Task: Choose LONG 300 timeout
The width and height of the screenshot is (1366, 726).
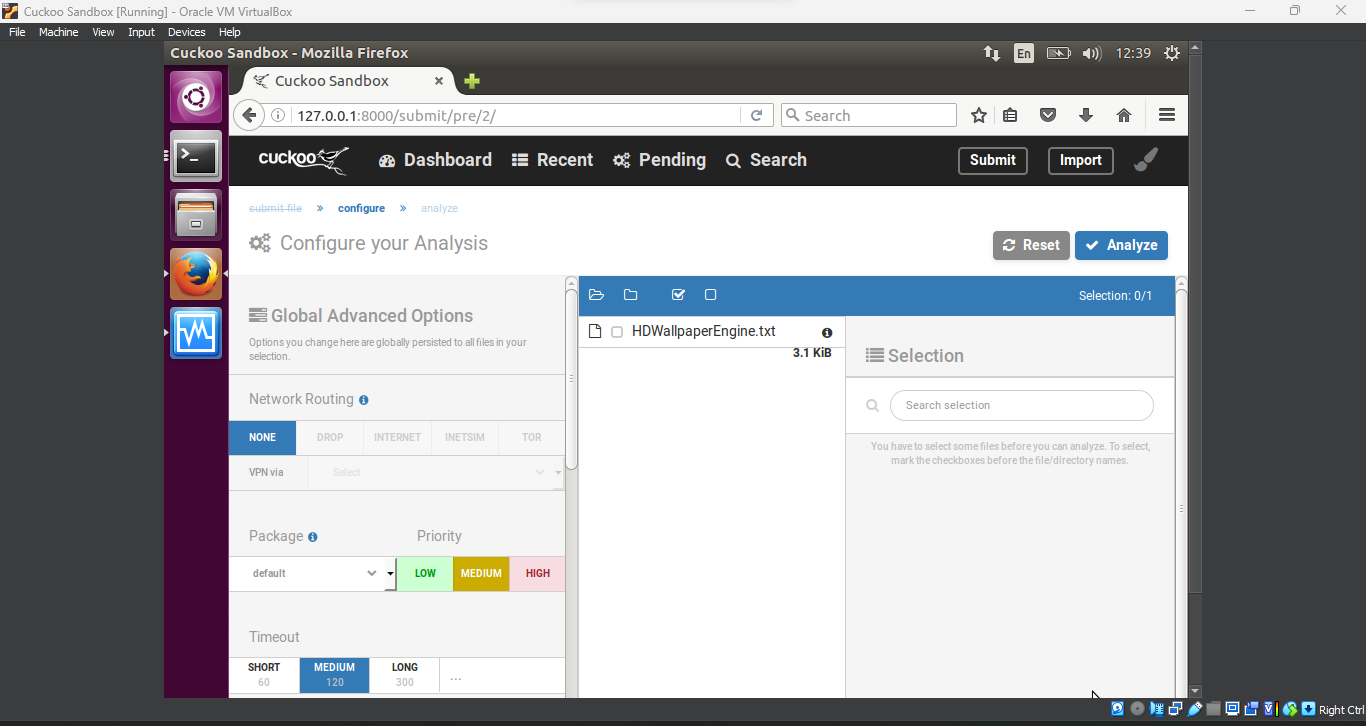Action: coord(405,675)
